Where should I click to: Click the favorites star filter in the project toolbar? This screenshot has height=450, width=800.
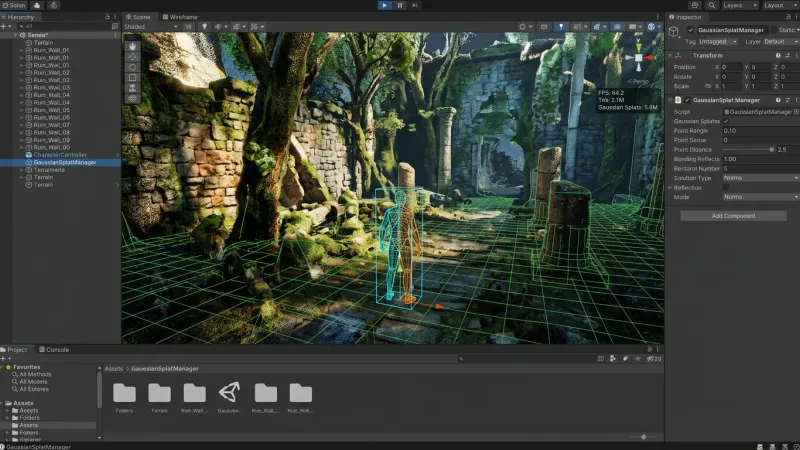637,359
